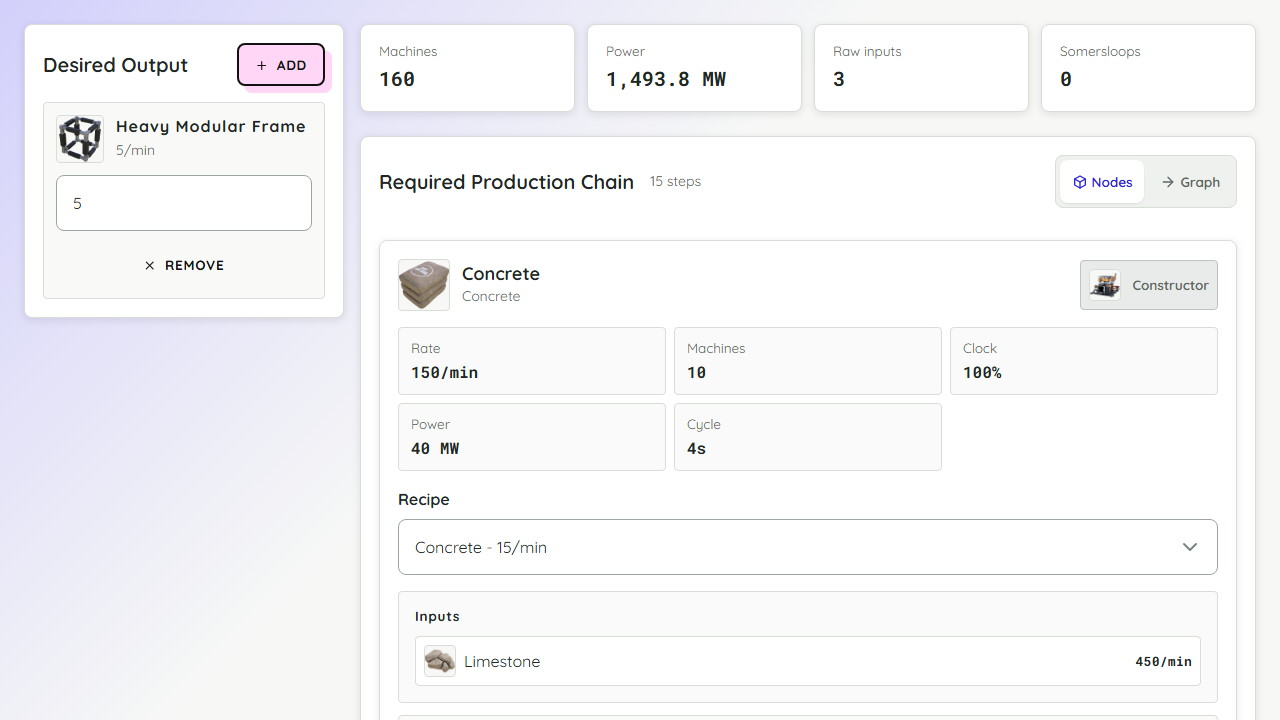Click the Recipe label
Image resolution: width=1280 pixels, height=720 pixels.
pyautogui.click(x=424, y=499)
